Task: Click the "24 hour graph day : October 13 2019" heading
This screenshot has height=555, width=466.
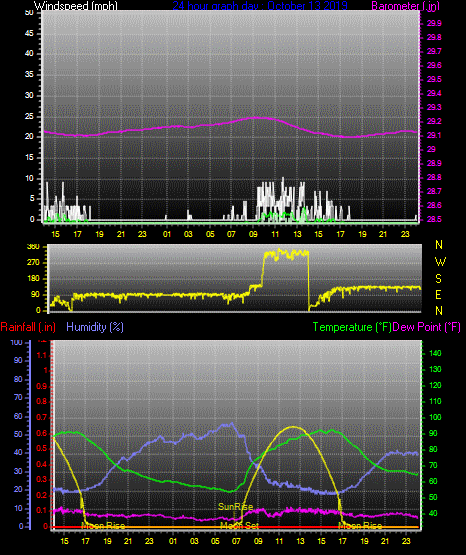Action: 260,6
